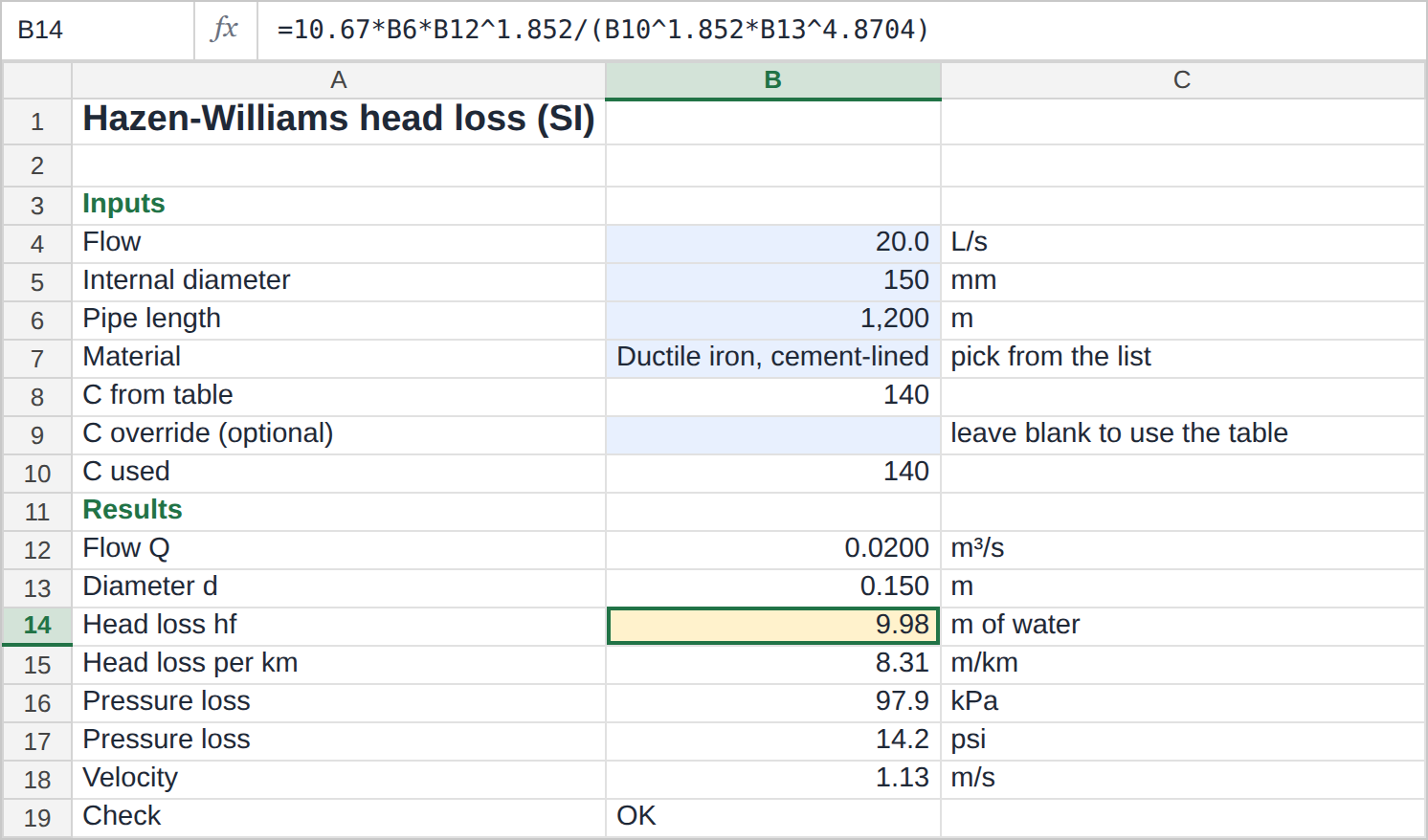
Task: Select the 'Results' section heading cell
Action: [339, 511]
